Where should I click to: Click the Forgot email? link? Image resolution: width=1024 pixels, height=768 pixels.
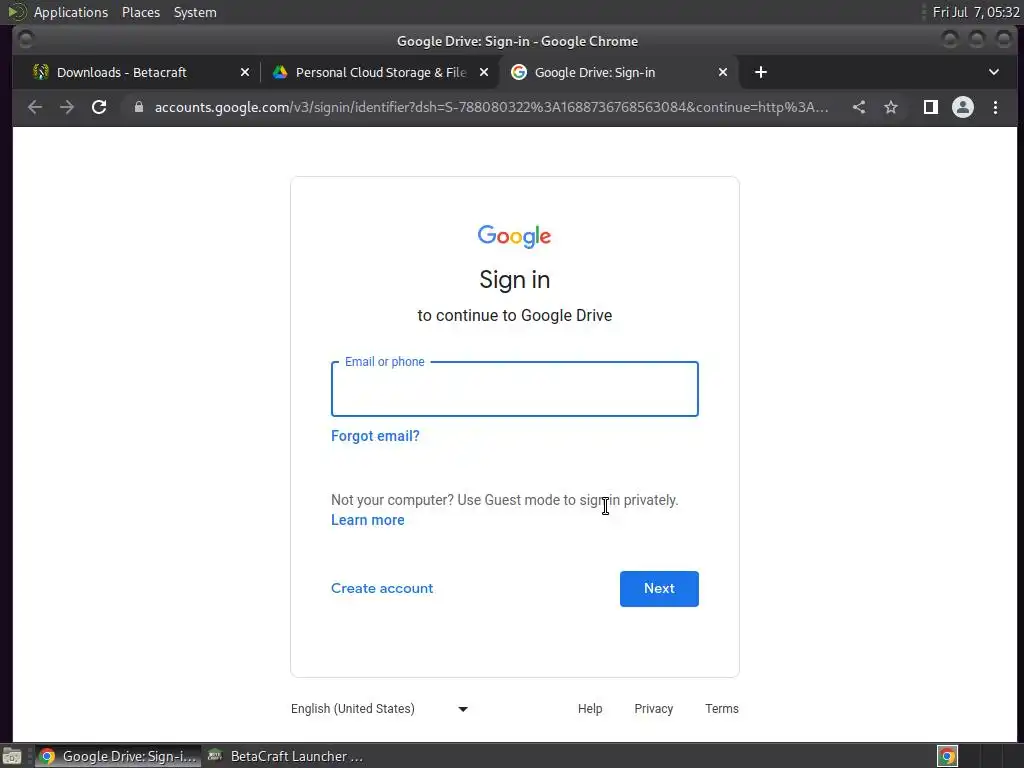pyautogui.click(x=376, y=436)
